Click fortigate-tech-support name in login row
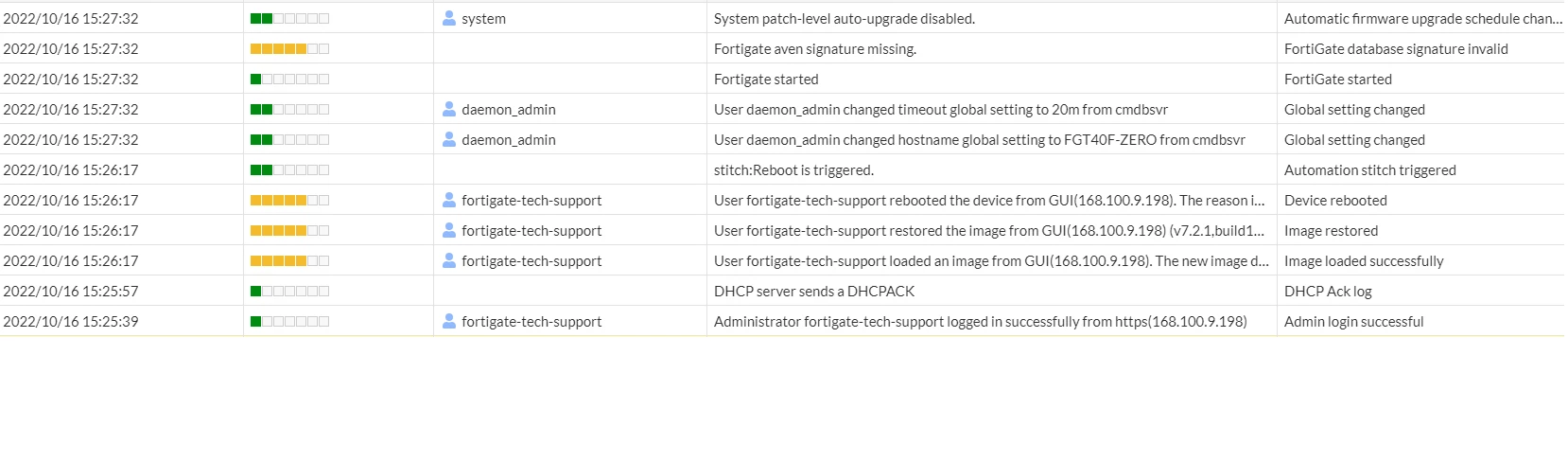 (x=531, y=321)
